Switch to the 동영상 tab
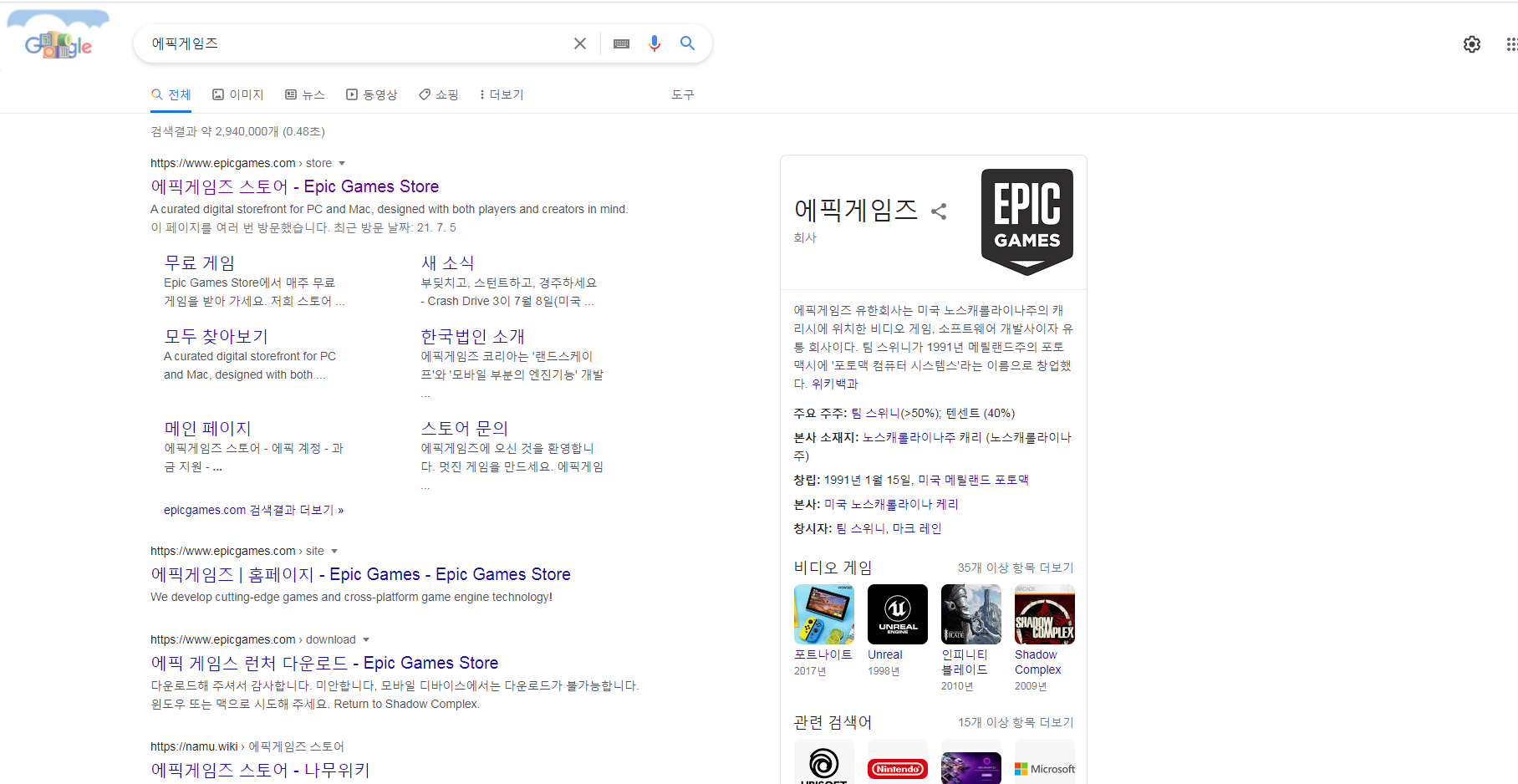Viewport: 1518px width, 784px height. pyautogui.click(x=372, y=94)
